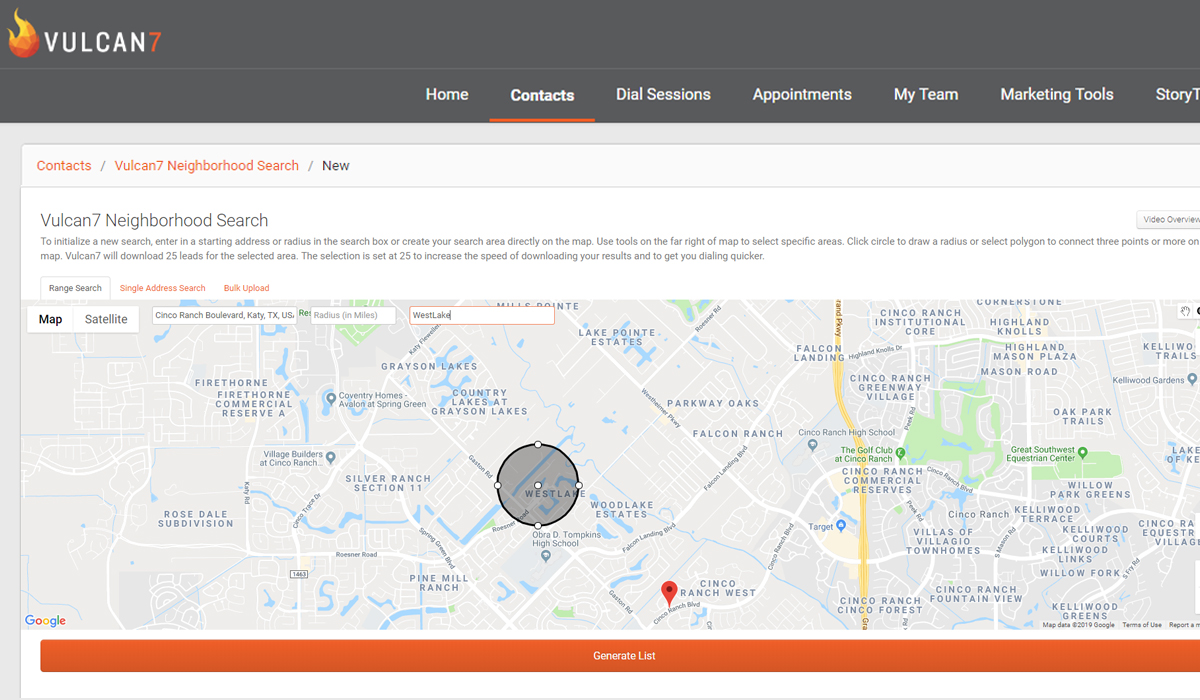
Task: Click the VILLAS OF VILLAGIO TOWNHOMES label
Action: click(x=944, y=541)
